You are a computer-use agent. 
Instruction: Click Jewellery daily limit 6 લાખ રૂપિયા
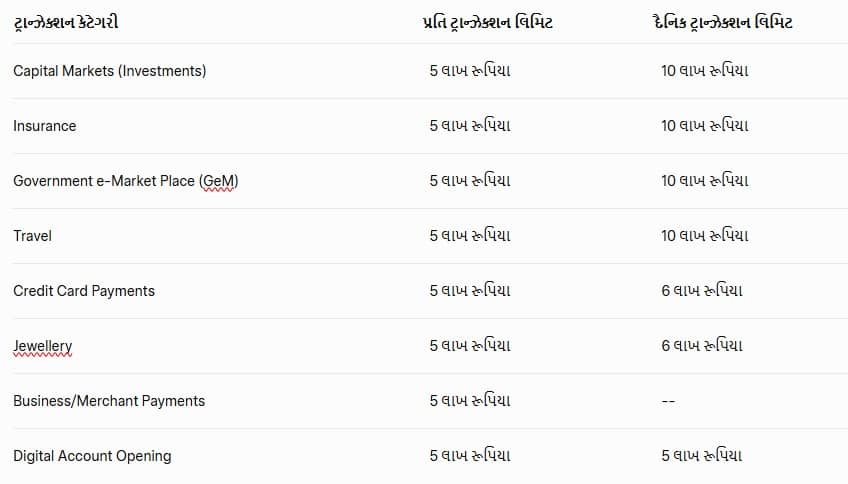tap(702, 346)
